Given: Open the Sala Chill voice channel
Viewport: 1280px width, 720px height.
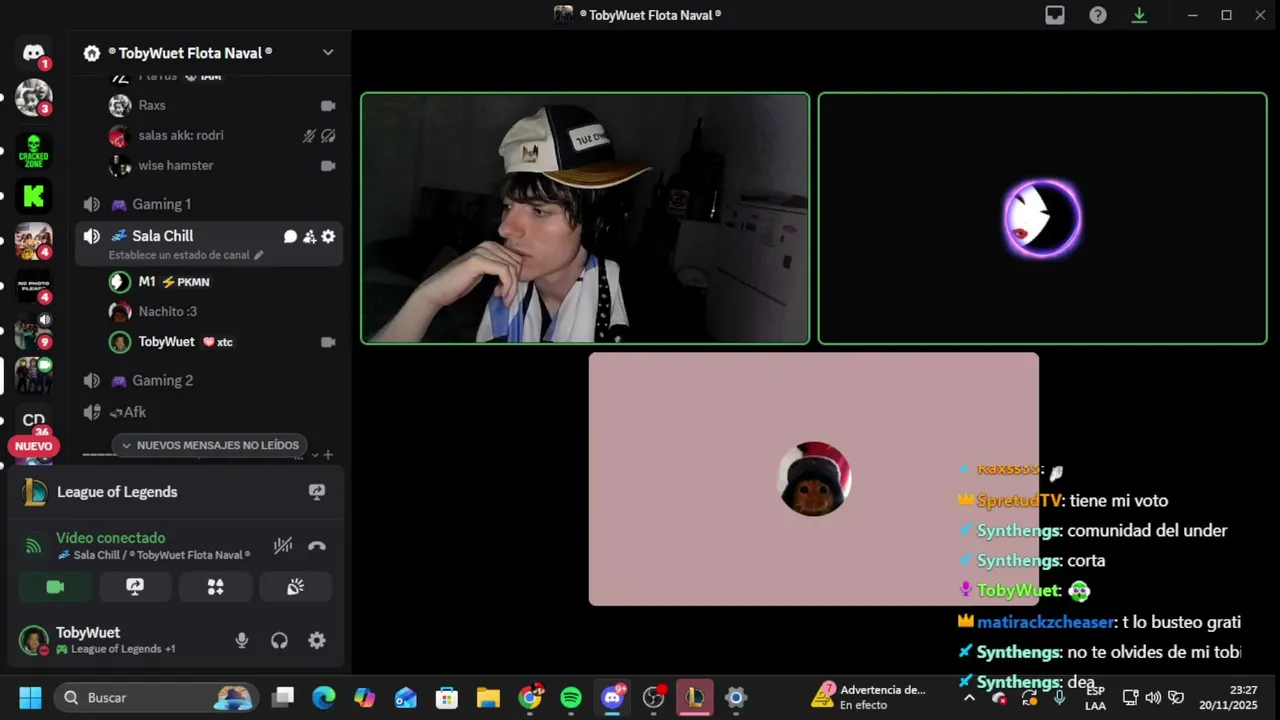Looking at the screenshot, I should 163,236.
